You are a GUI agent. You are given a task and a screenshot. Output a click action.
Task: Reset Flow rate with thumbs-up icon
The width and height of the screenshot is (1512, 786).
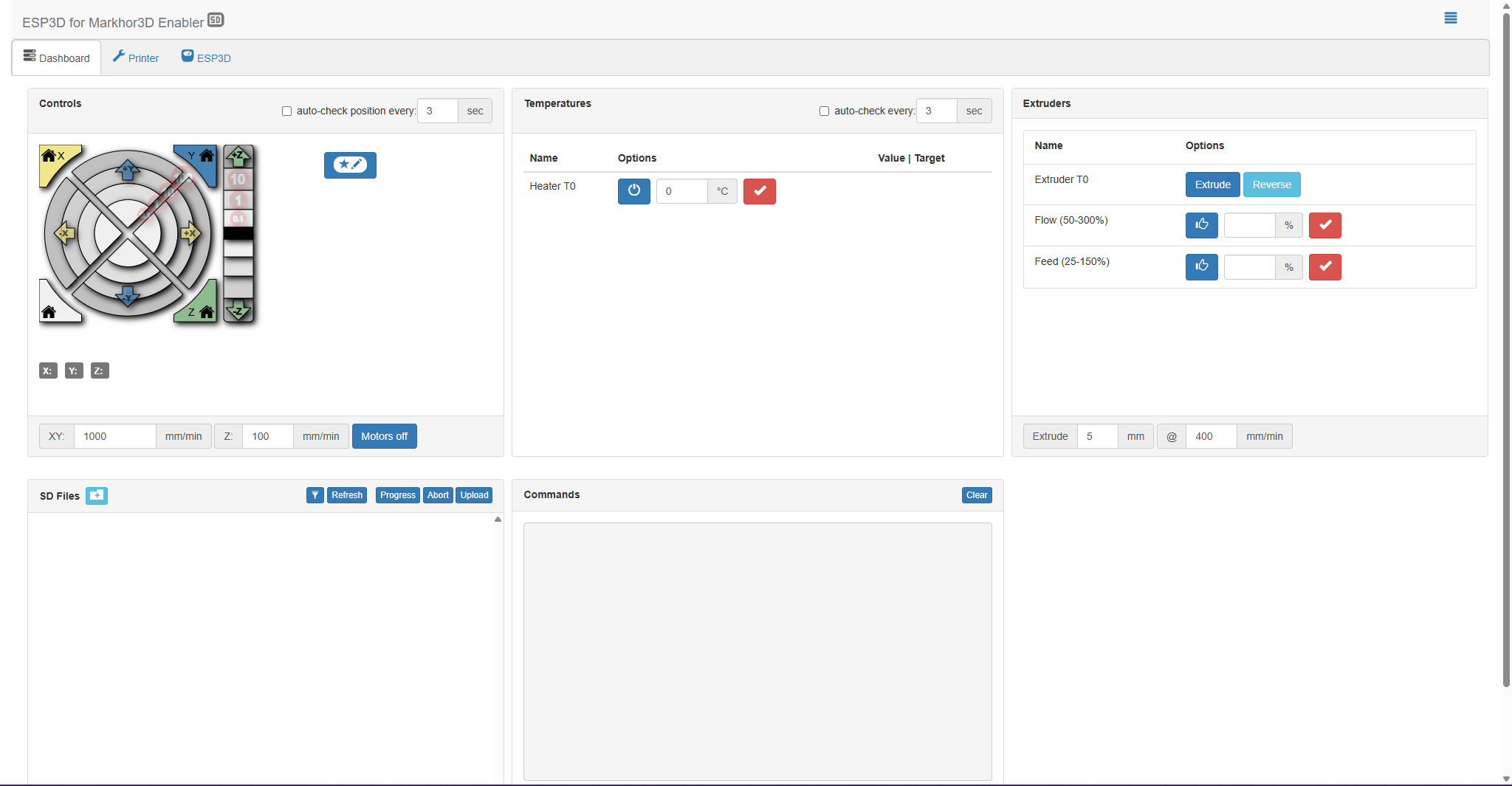[1201, 225]
